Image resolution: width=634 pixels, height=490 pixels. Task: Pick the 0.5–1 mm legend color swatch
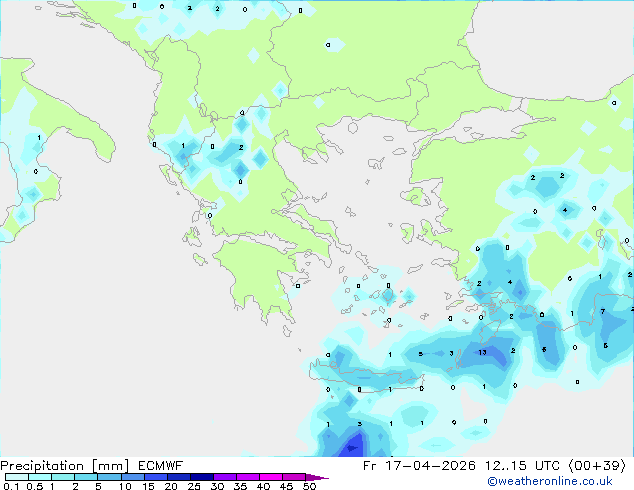[x=40, y=477]
